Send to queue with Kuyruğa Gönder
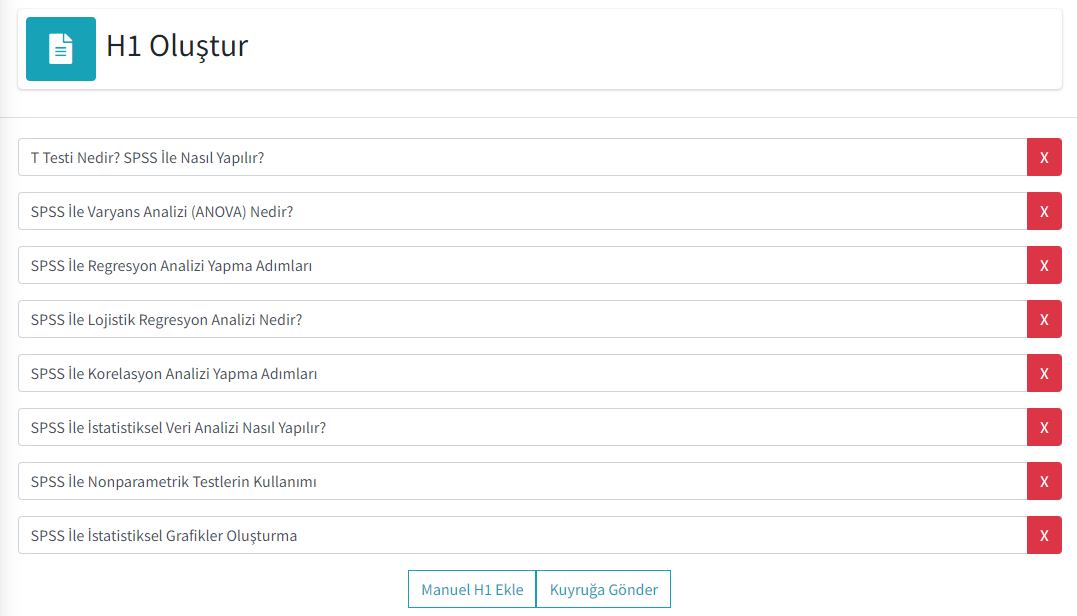1077x616 pixels. click(x=603, y=589)
